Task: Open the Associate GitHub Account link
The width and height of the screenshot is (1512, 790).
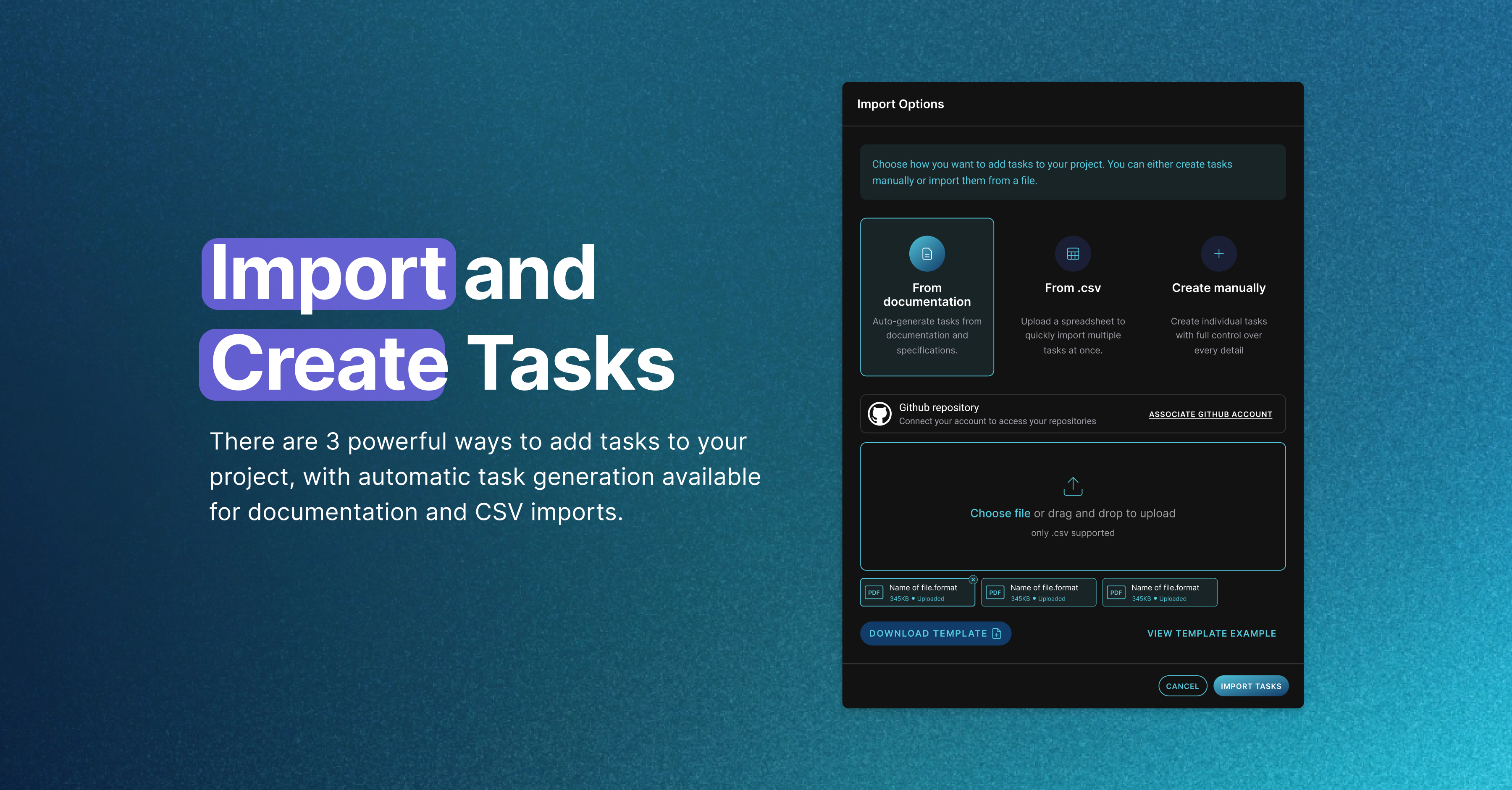Action: click(x=1210, y=415)
